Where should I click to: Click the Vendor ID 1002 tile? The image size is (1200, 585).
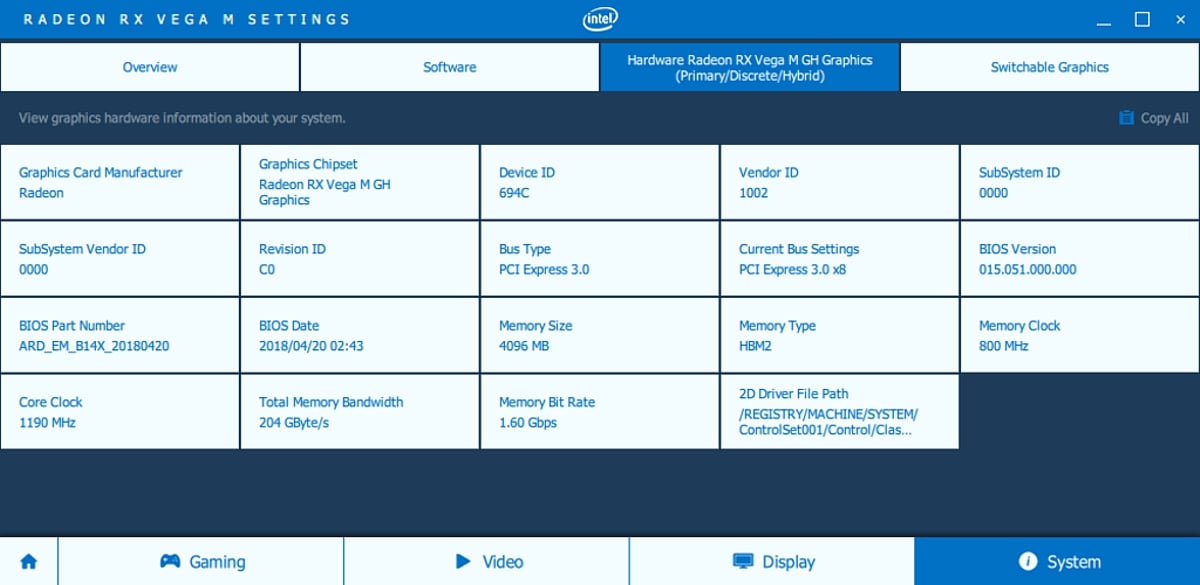840,182
